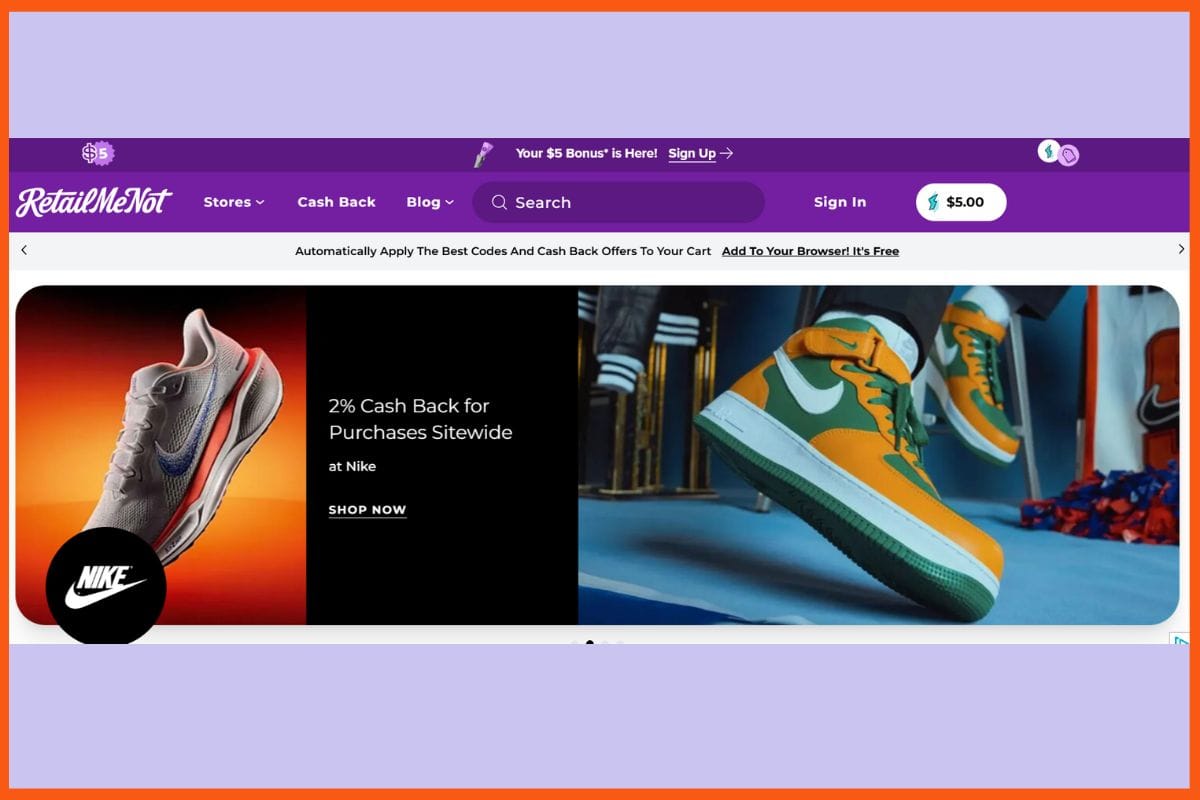
Task: Expand the Stores dropdown menu
Action: 234,202
